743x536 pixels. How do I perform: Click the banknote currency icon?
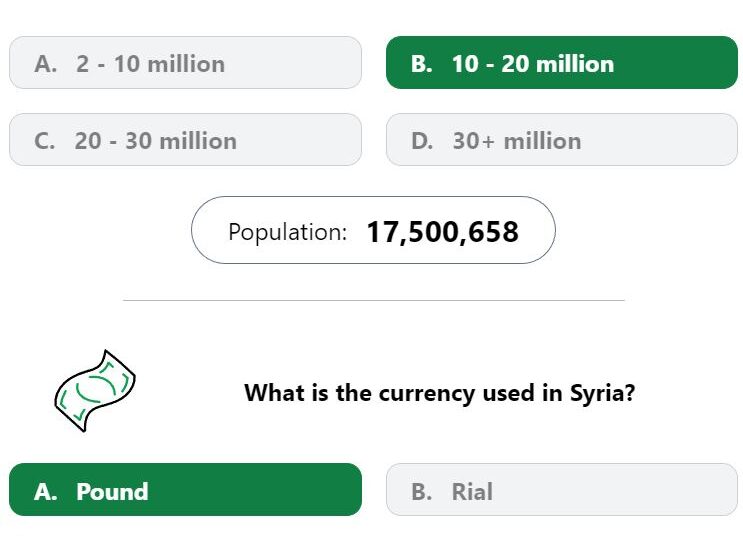pyautogui.click(x=95, y=391)
